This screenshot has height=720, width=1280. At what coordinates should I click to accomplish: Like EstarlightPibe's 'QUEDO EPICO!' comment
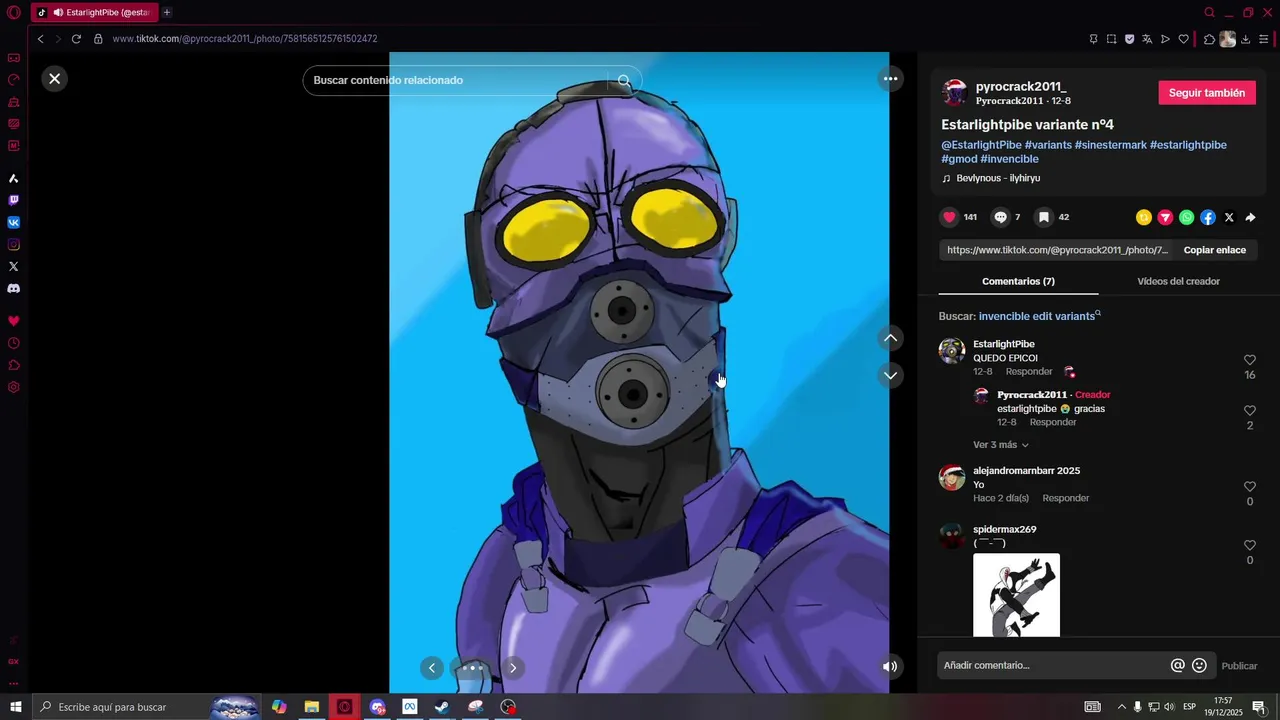coord(1249,360)
